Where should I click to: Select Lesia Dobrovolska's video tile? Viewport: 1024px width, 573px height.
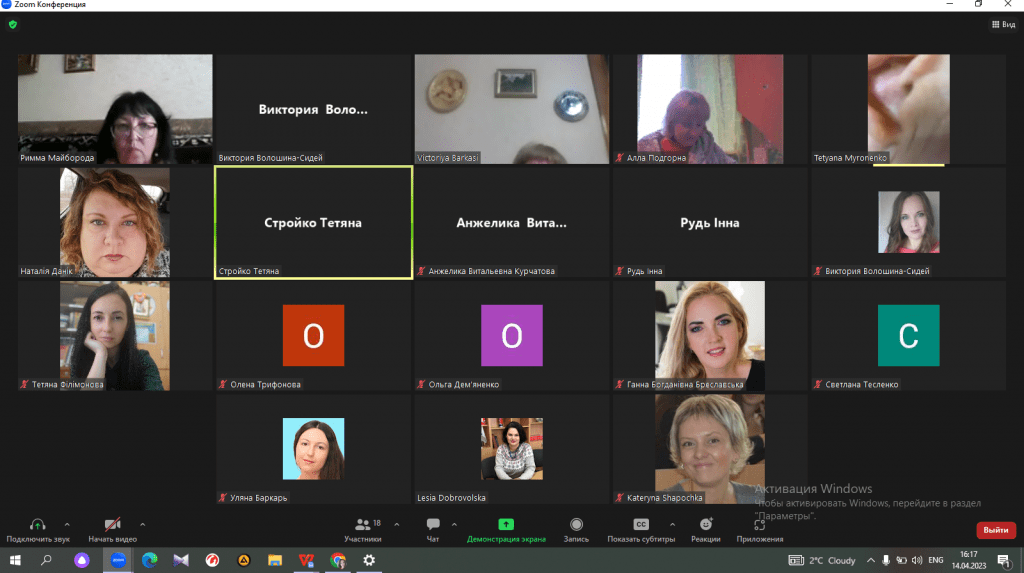point(512,449)
